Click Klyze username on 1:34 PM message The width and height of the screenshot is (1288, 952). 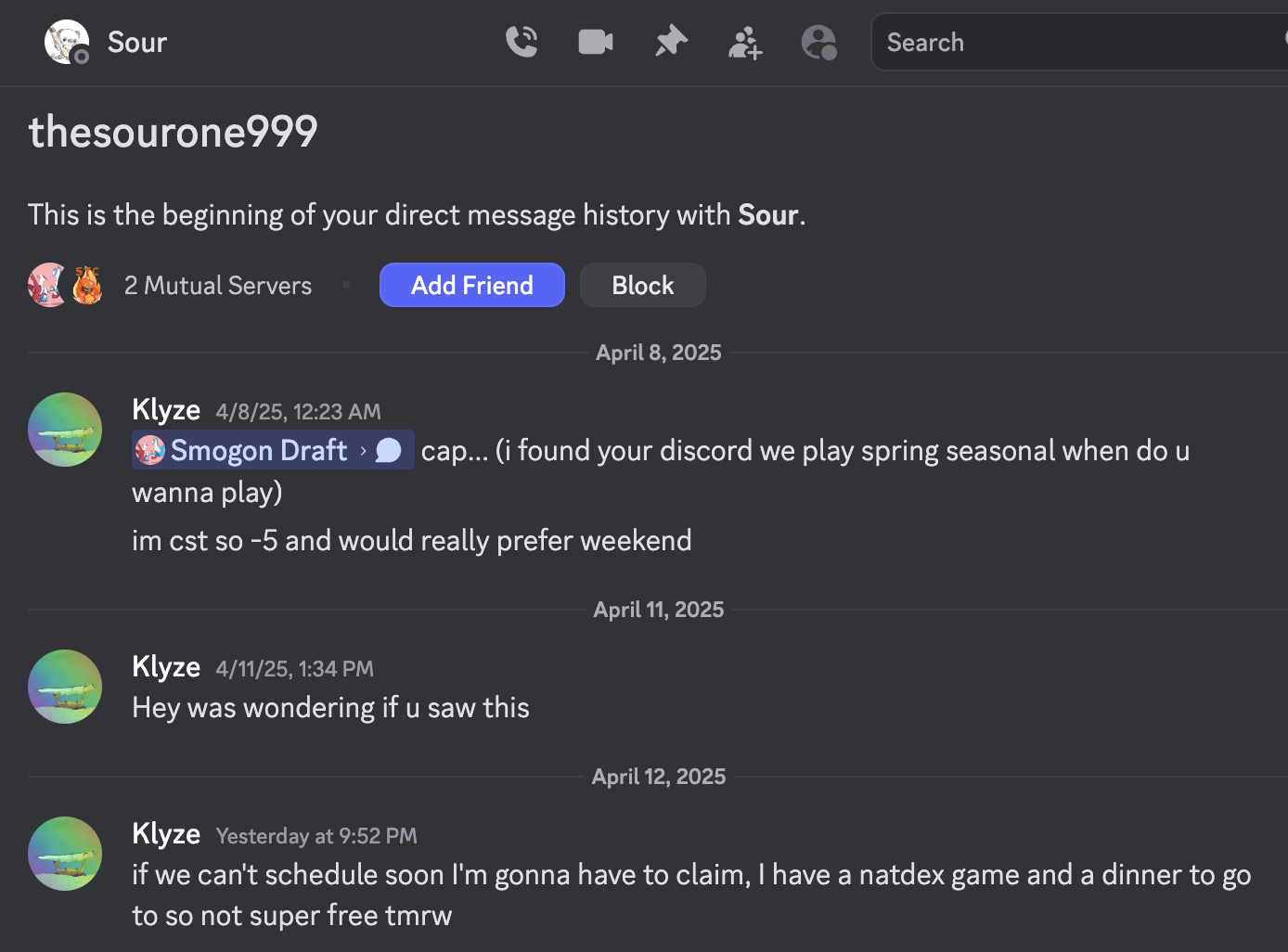coord(166,666)
